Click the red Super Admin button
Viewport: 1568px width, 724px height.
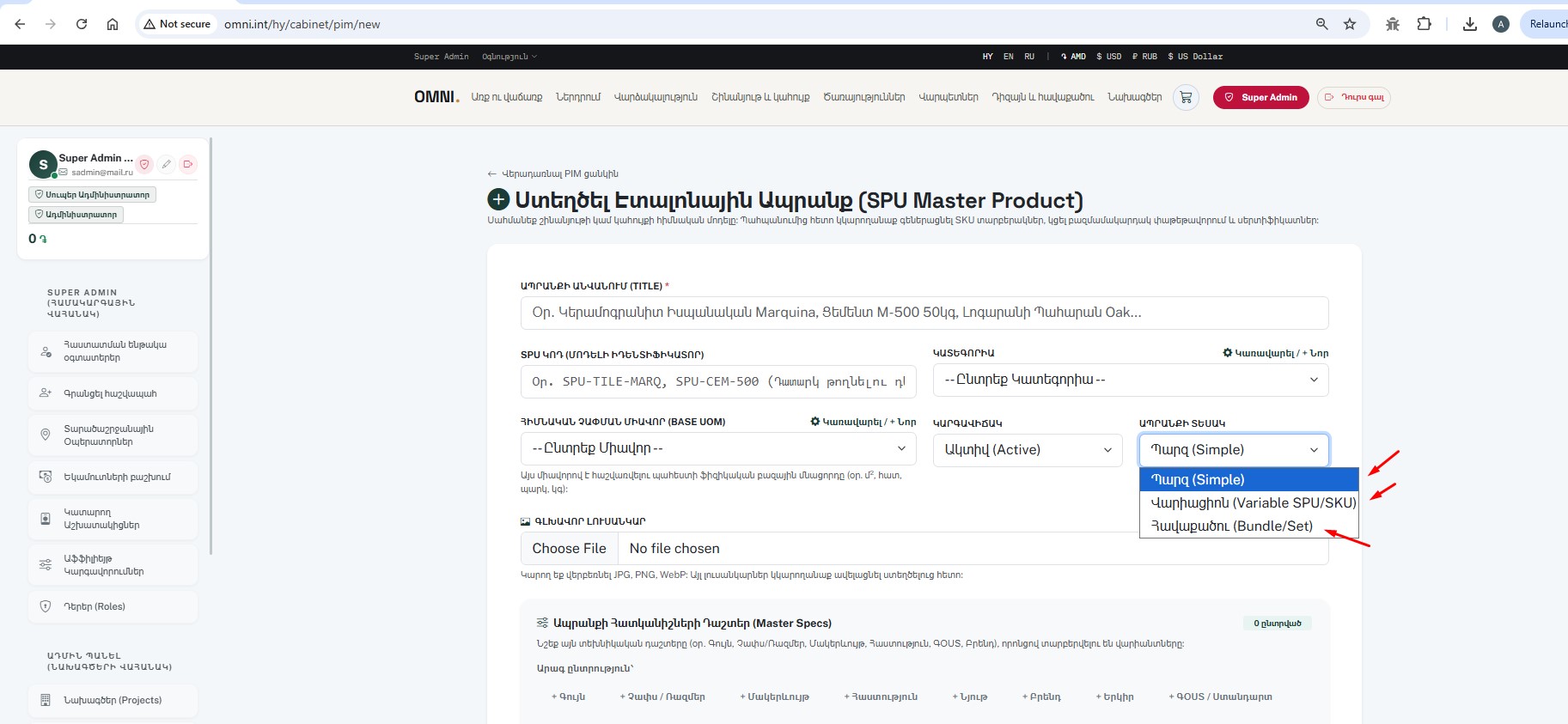1260,97
